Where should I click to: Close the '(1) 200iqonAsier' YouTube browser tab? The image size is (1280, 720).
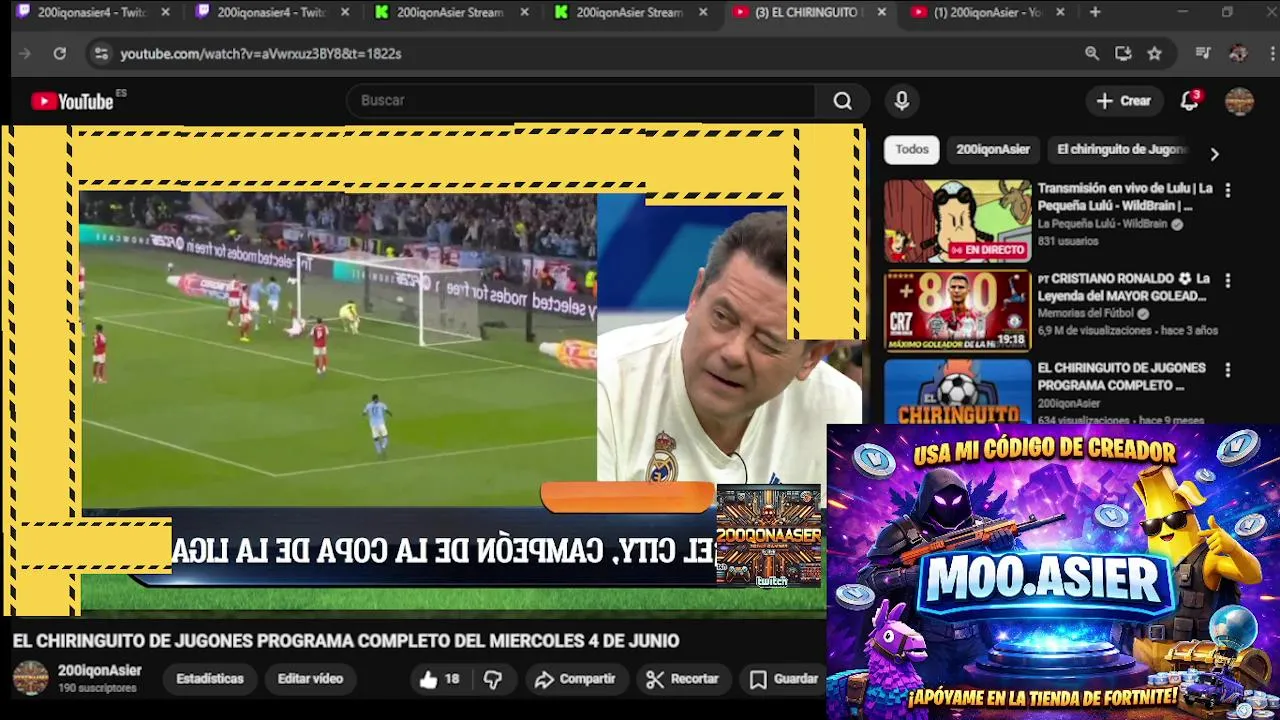pos(1060,12)
